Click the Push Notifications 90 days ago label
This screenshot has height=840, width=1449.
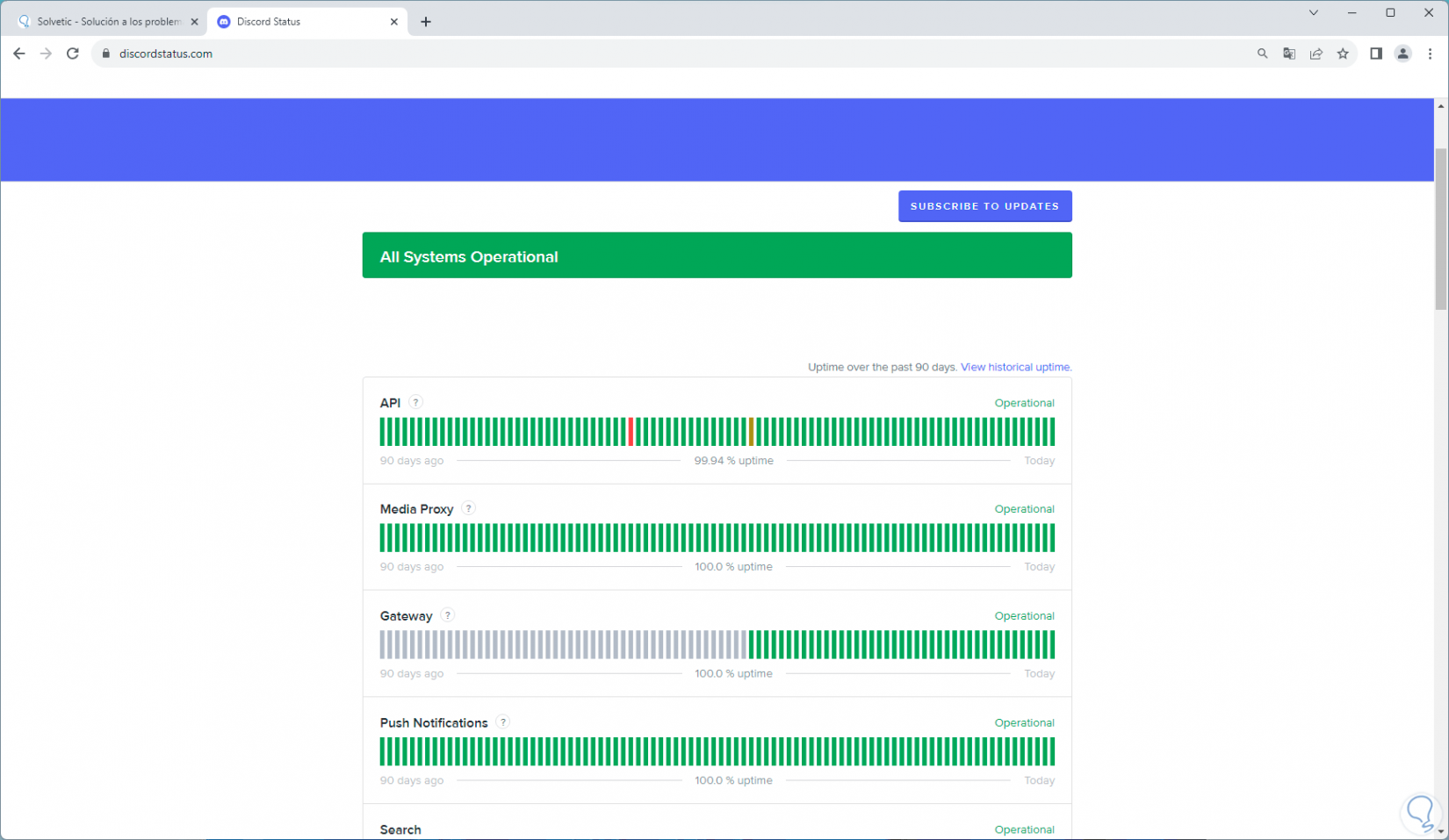412,780
